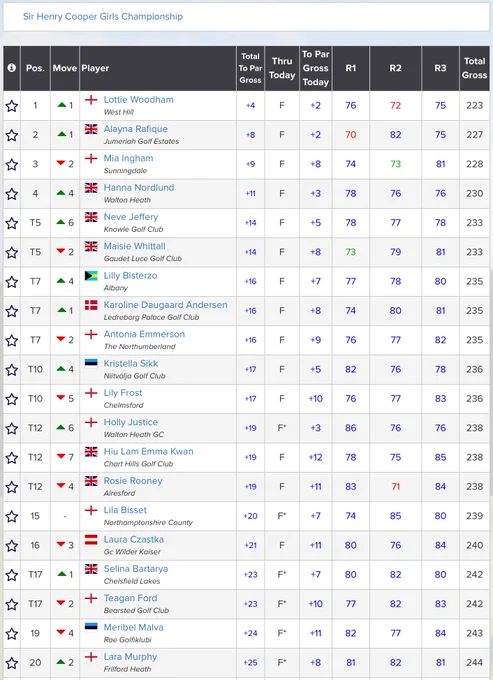Open the Sir Henry Cooper Girls Championship link
This screenshot has height=680, width=493.
coord(103,16)
